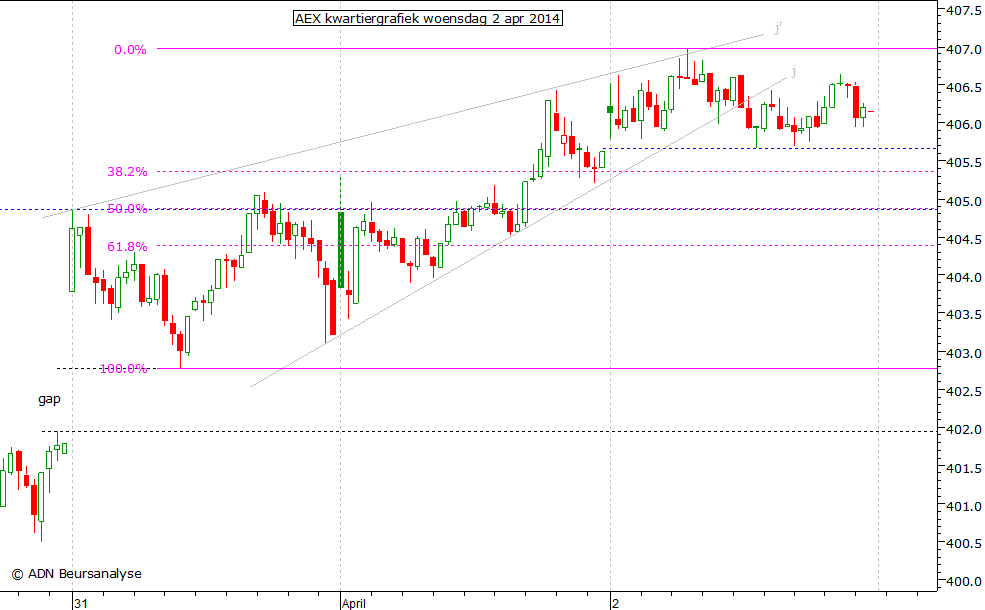Click the 401.0 price axis label
The image size is (985, 610).
click(964, 506)
